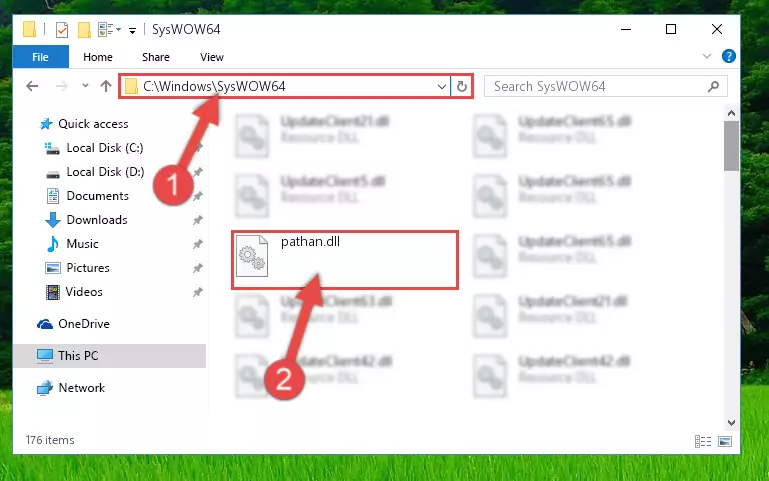Click the 176 items status text
The image size is (769, 481).
click(x=50, y=440)
